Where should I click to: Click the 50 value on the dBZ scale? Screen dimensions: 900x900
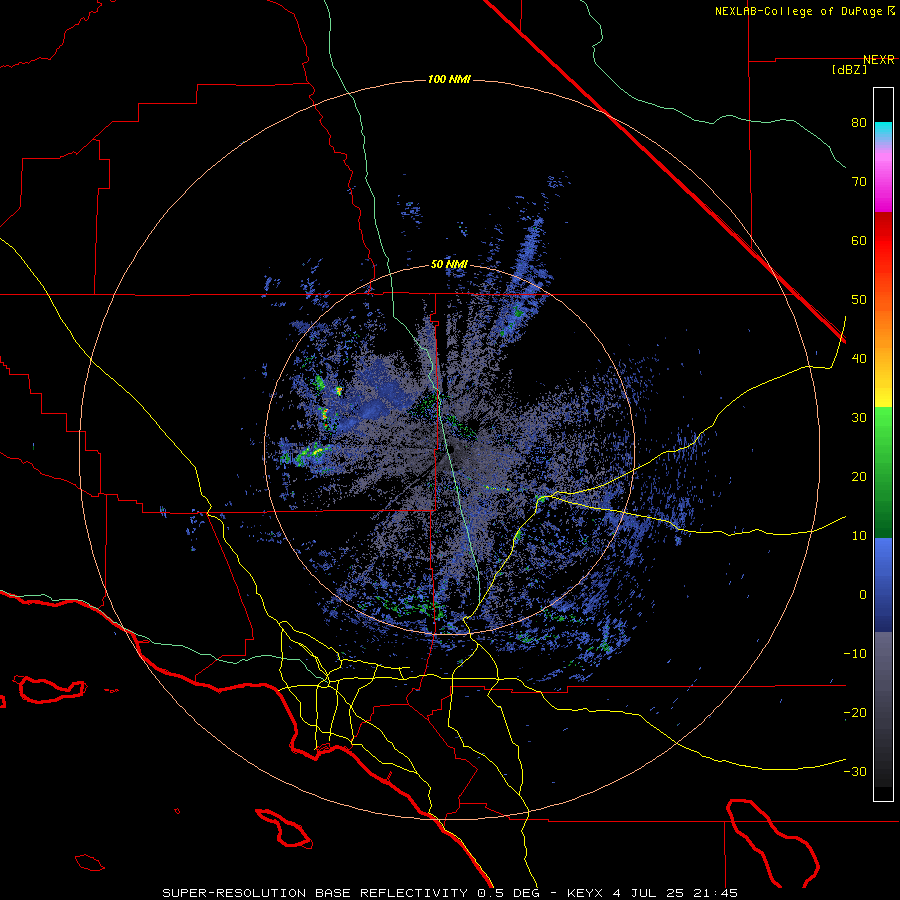[x=859, y=300]
